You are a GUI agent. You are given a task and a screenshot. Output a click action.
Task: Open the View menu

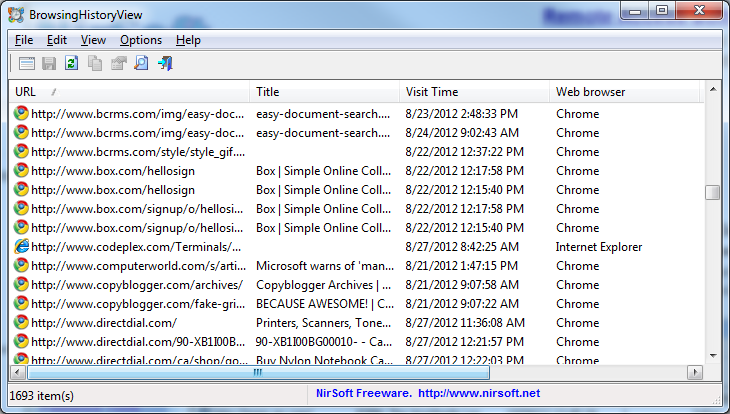(x=93, y=41)
